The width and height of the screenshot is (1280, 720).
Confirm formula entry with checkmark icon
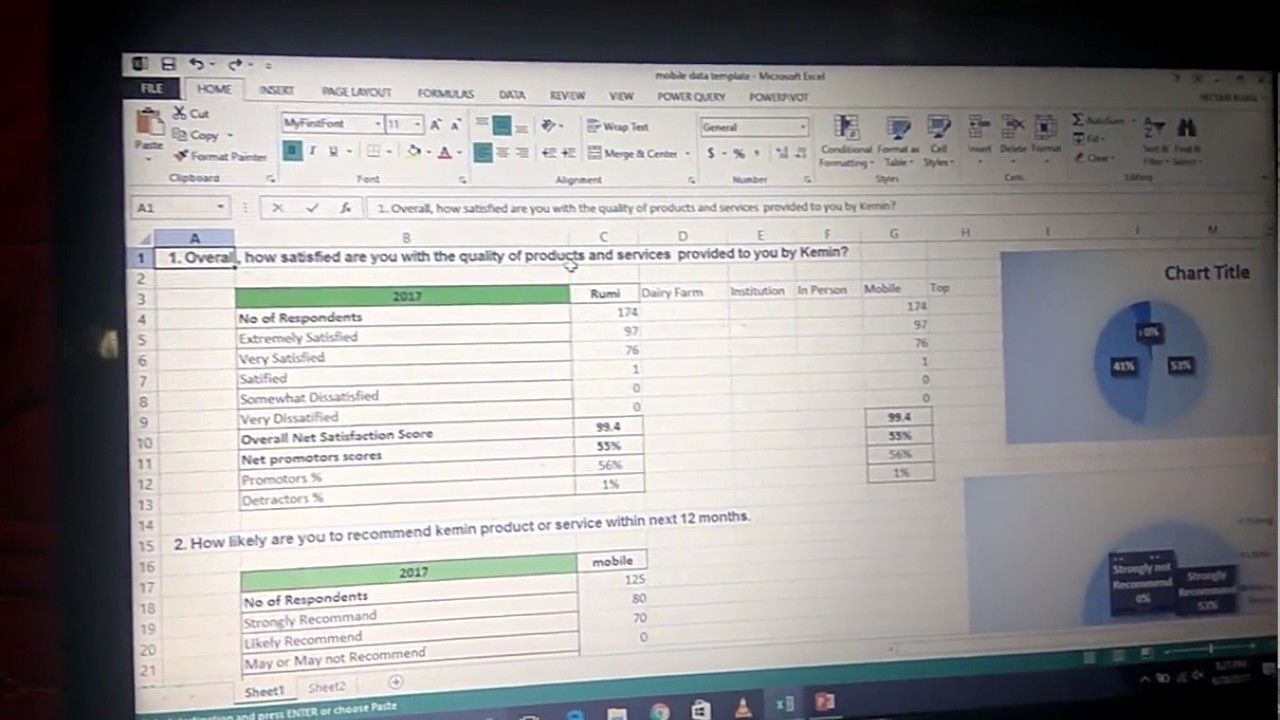click(312, 208)
